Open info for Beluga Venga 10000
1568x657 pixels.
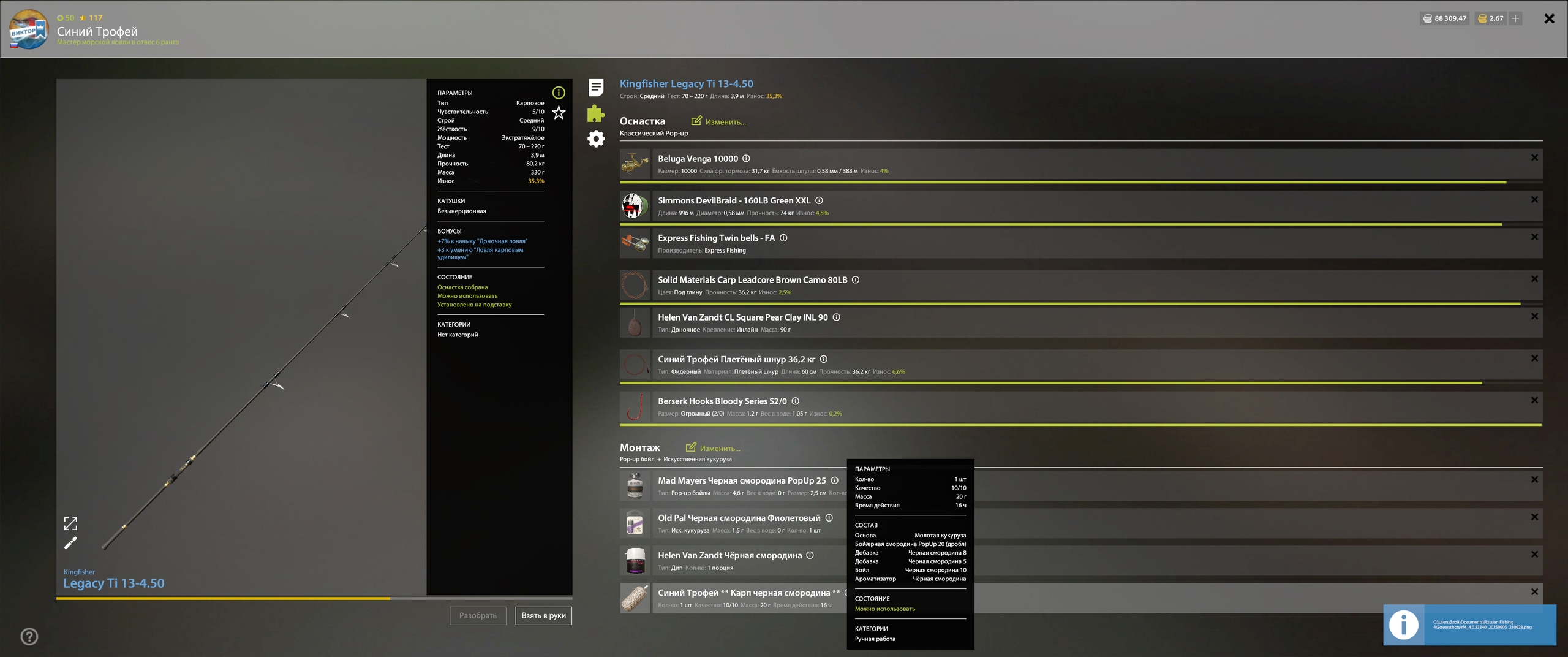(746, 159)
